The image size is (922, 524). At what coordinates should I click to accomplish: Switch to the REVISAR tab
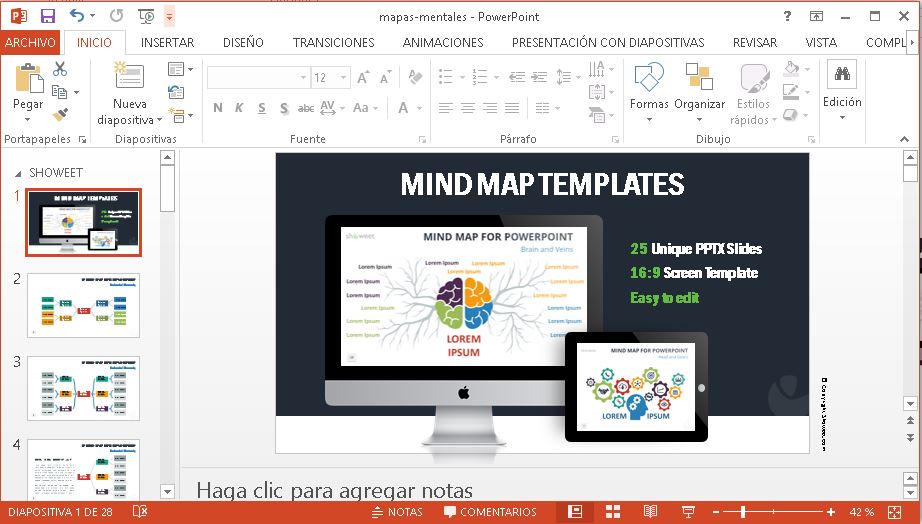click(754, 42)
